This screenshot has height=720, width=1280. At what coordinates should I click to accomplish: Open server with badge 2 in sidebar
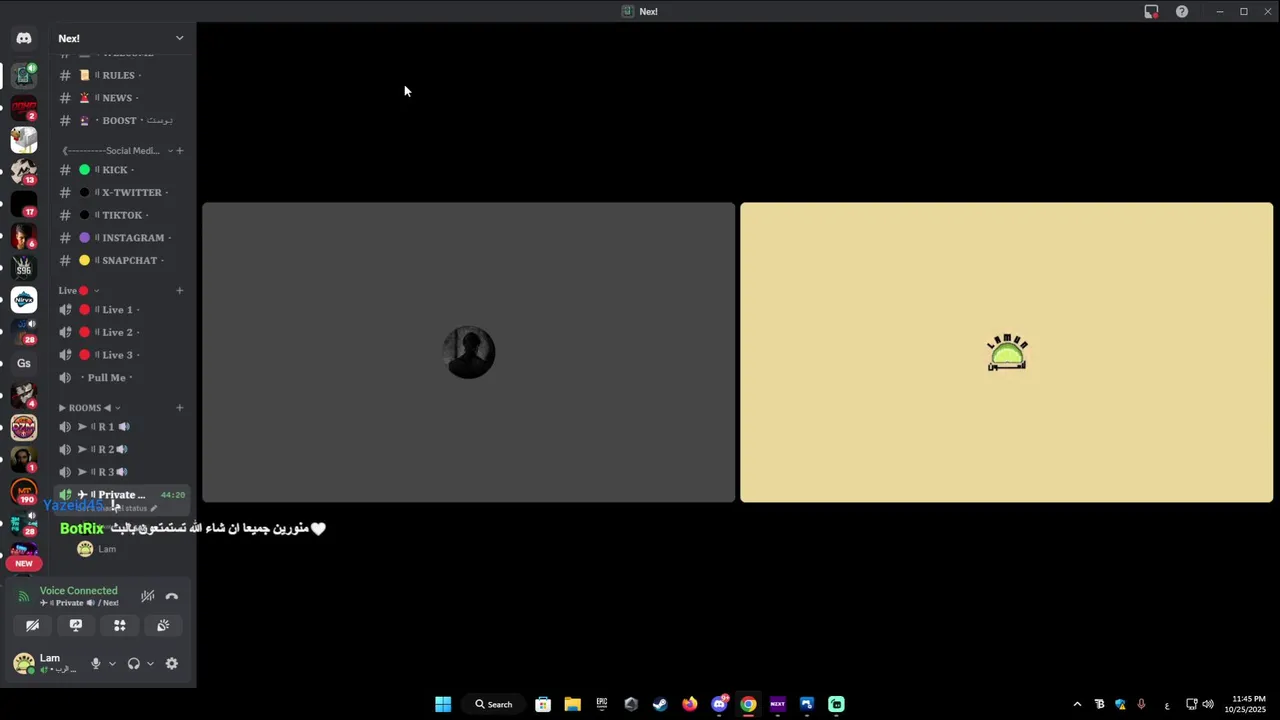click(x=24, y=107)
